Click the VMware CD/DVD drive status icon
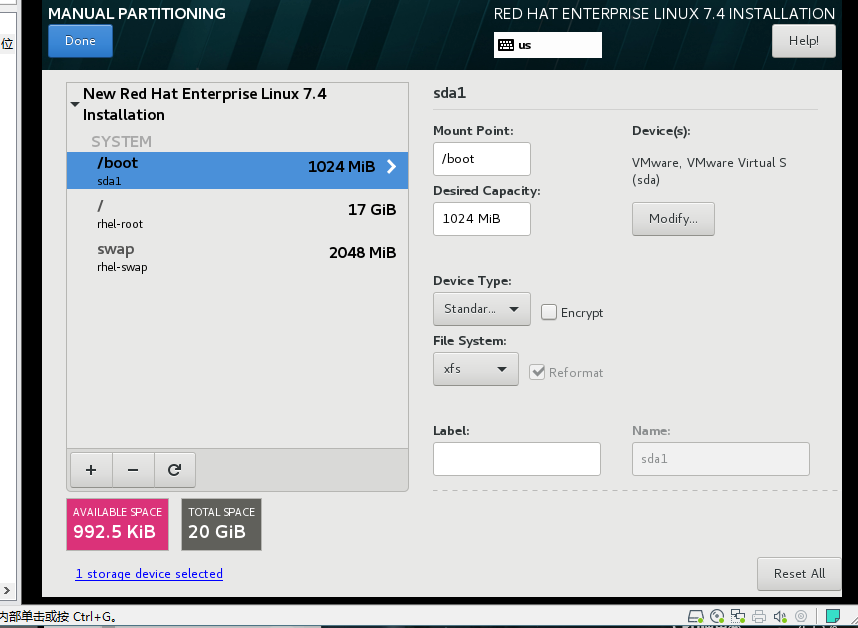 click(717, 617)
